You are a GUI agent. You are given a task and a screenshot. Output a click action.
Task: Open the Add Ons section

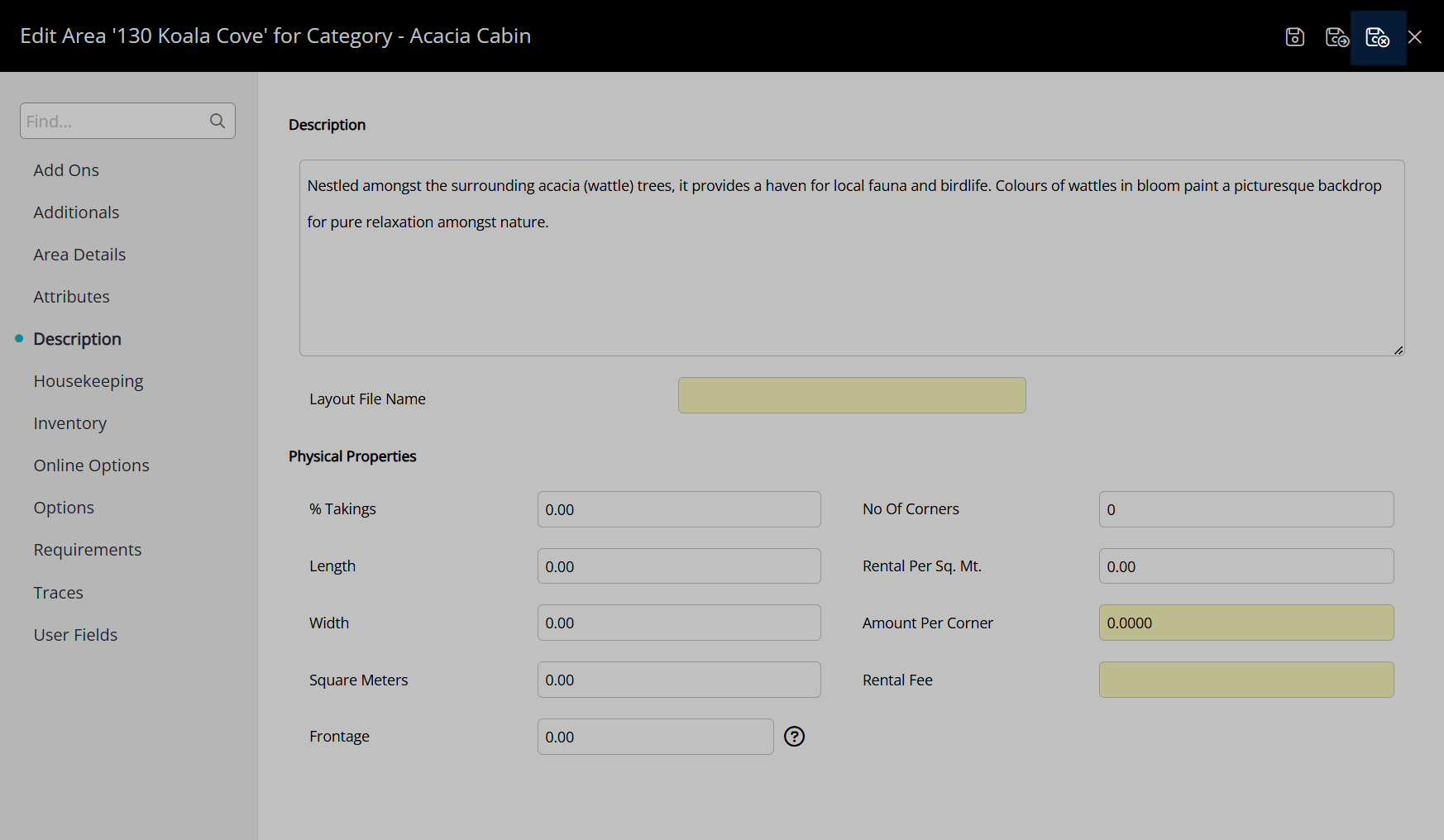tap(66, 170)
